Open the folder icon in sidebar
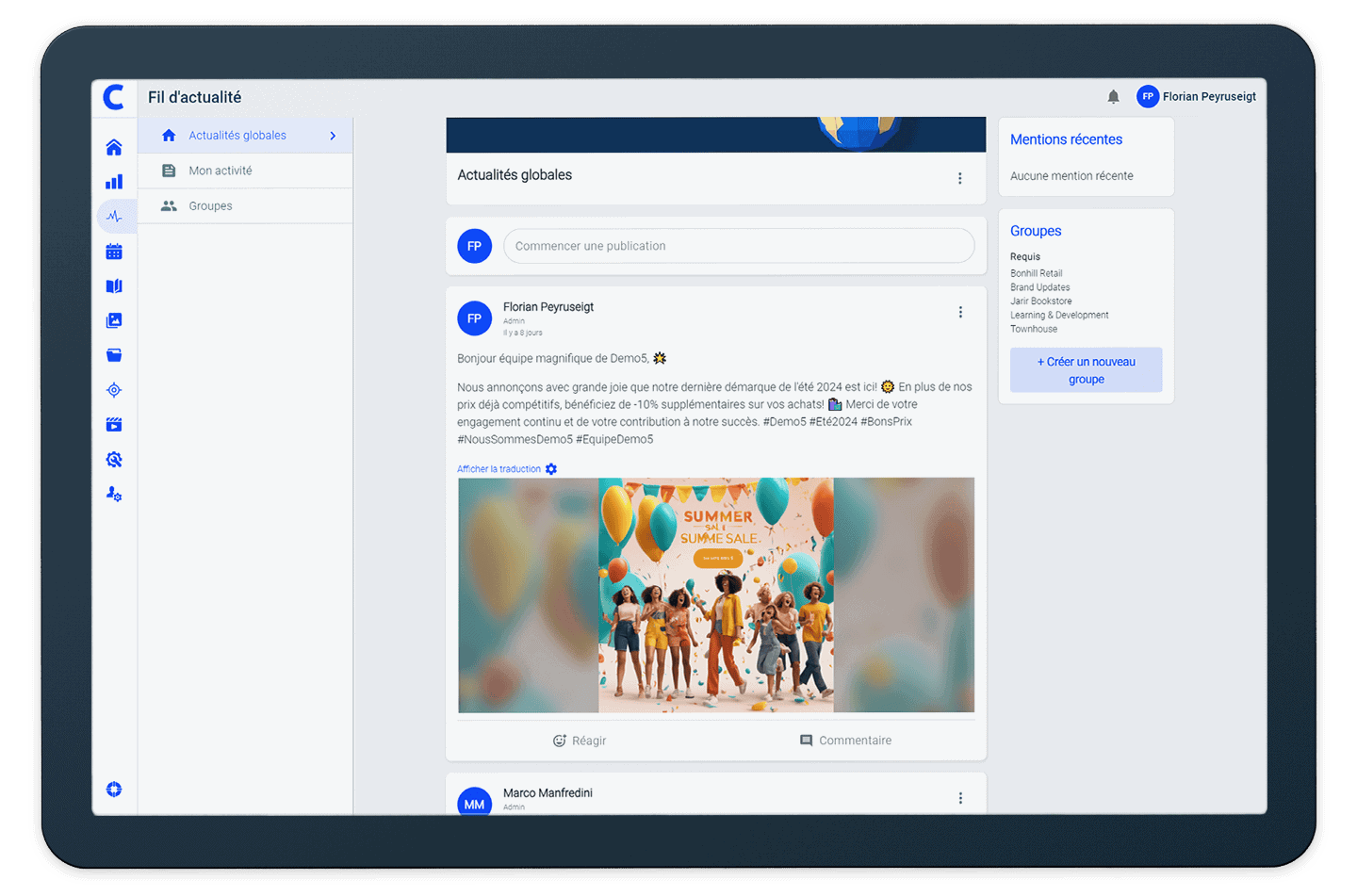Image resolution: width=1357 pixels, height=896 pixels. coord(114,355)
